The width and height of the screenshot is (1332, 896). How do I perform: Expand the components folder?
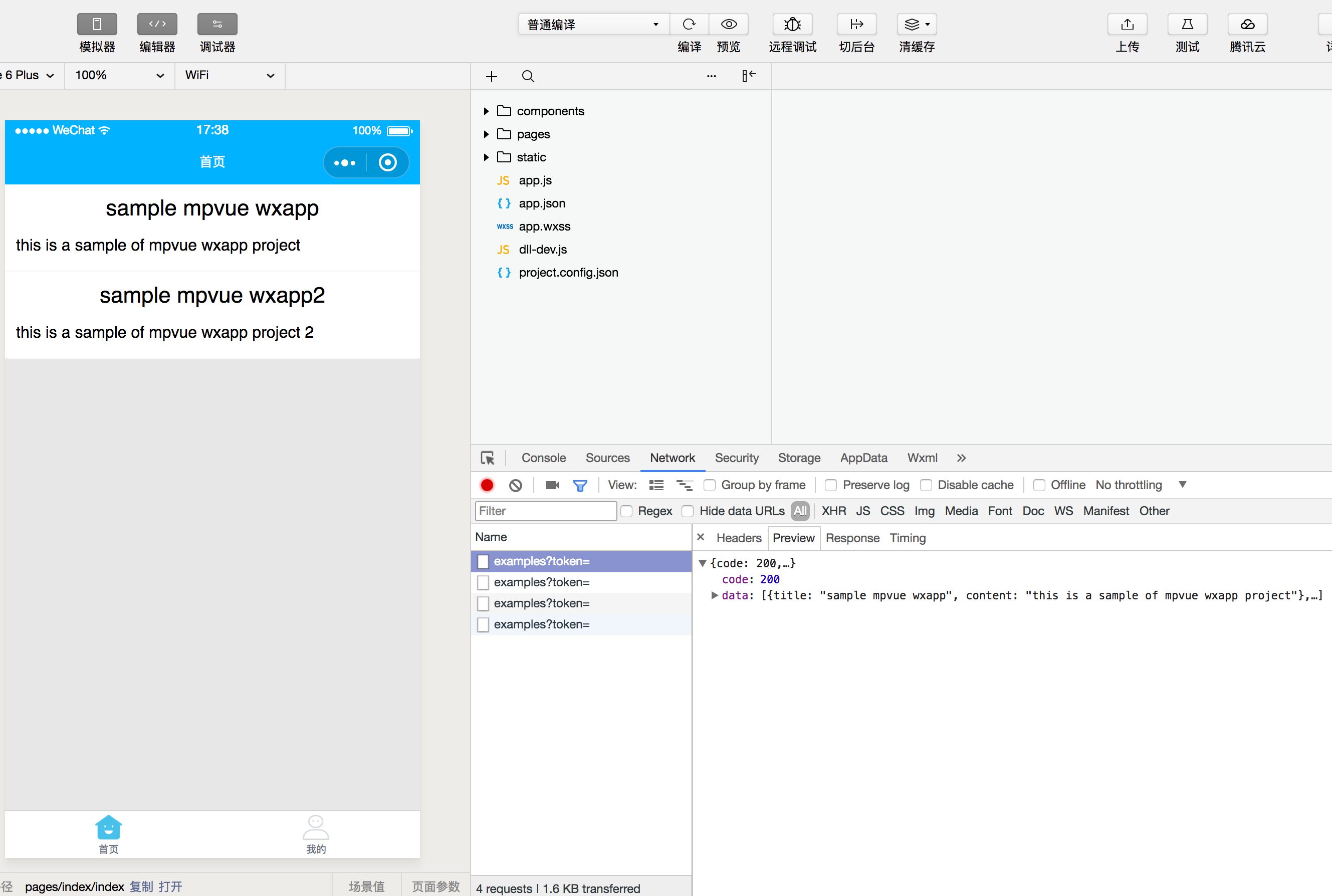[x=486, y=111]
